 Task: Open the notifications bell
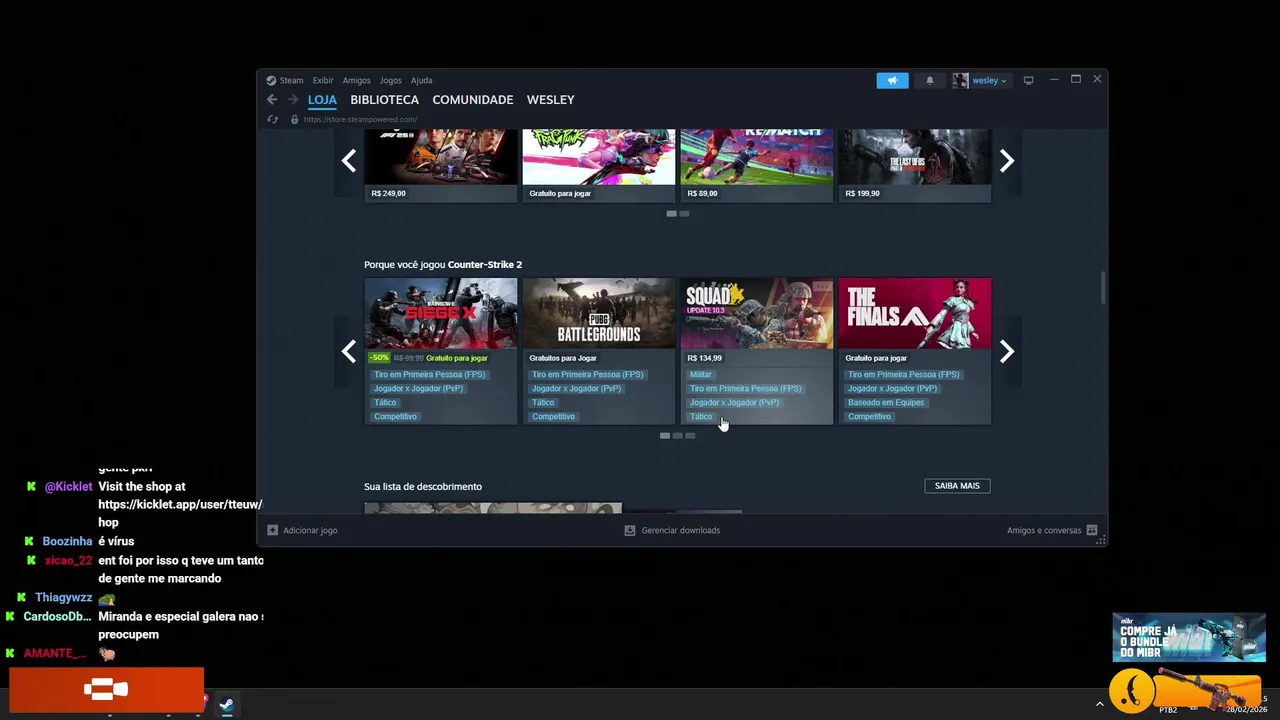(929, 80)
